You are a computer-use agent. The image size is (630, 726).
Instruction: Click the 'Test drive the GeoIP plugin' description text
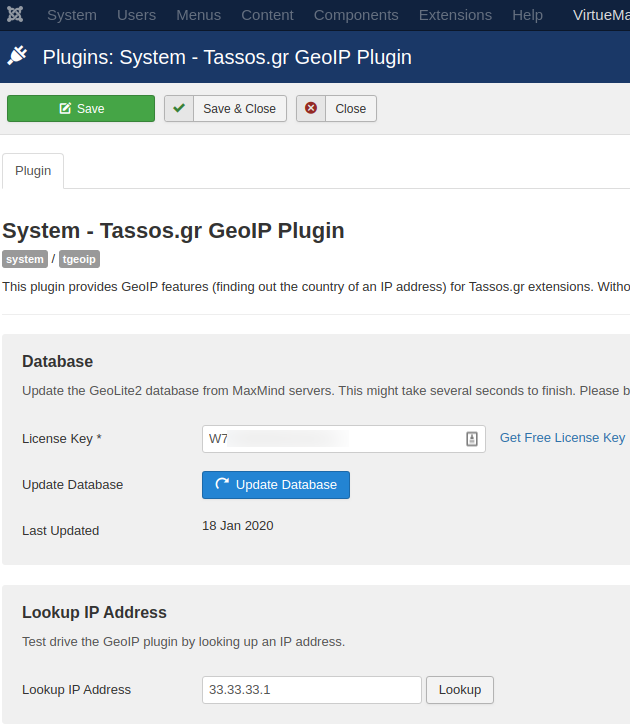pos(184,642)
